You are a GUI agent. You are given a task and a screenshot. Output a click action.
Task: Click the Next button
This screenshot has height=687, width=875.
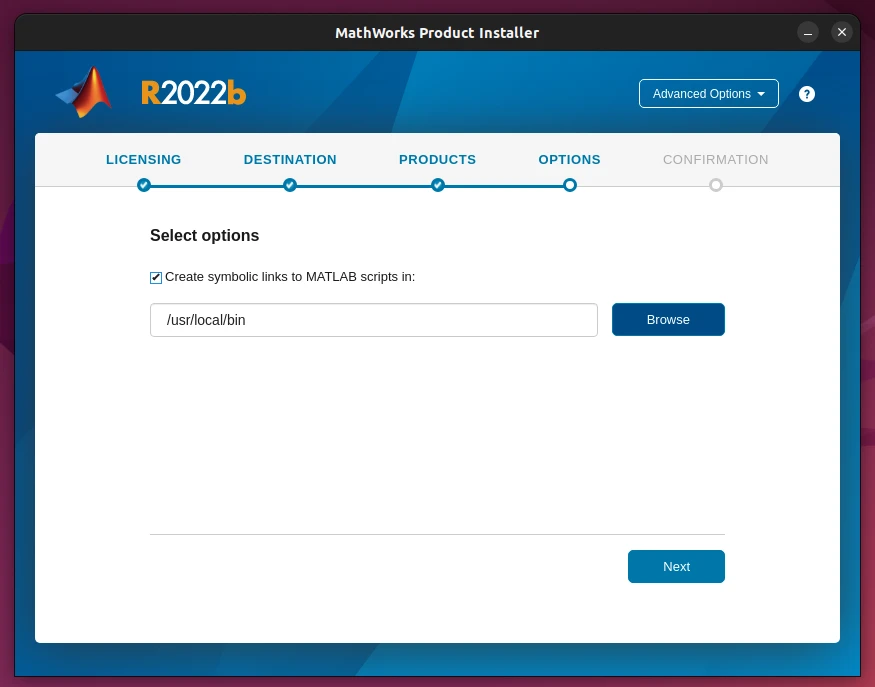click(x=676, y=566)
